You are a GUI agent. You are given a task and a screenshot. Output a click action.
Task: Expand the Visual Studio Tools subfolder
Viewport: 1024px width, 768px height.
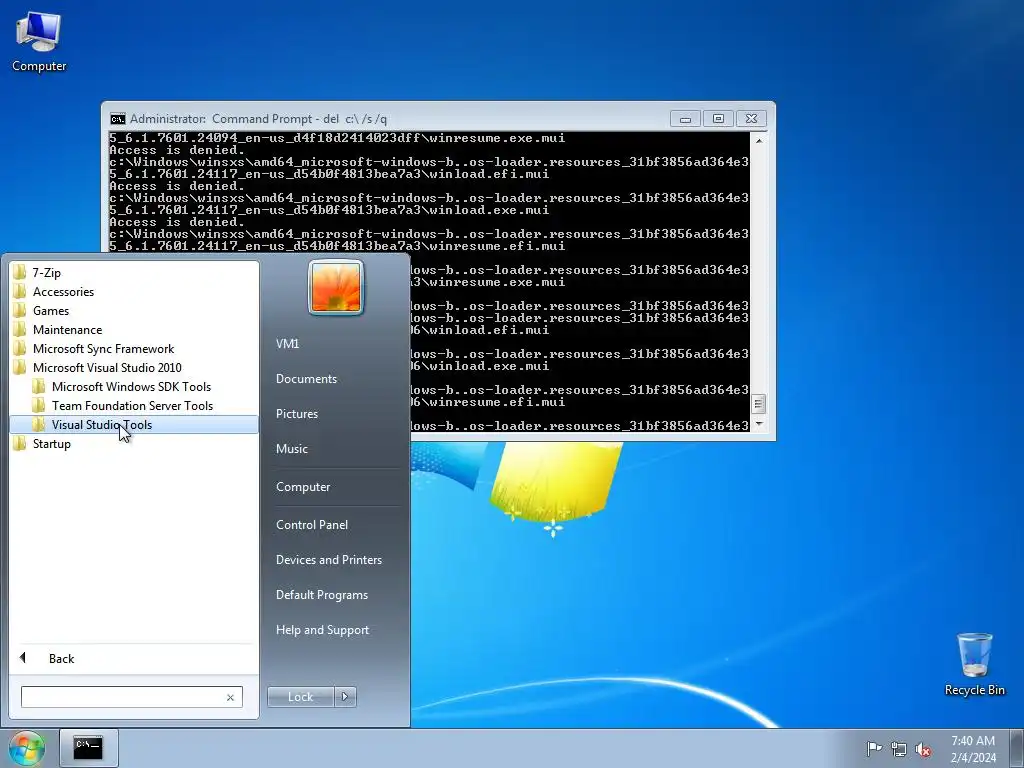134,424
